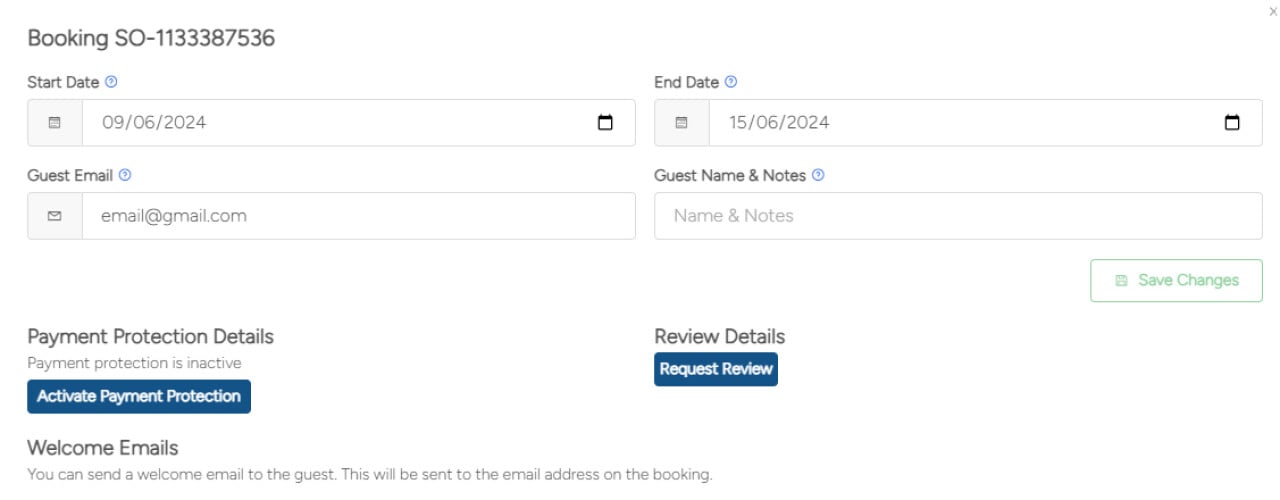The height and width of the screenshot is (500, 1280).
Task: Open the End Date calendar picker
Action: (x=1232, y=123)
